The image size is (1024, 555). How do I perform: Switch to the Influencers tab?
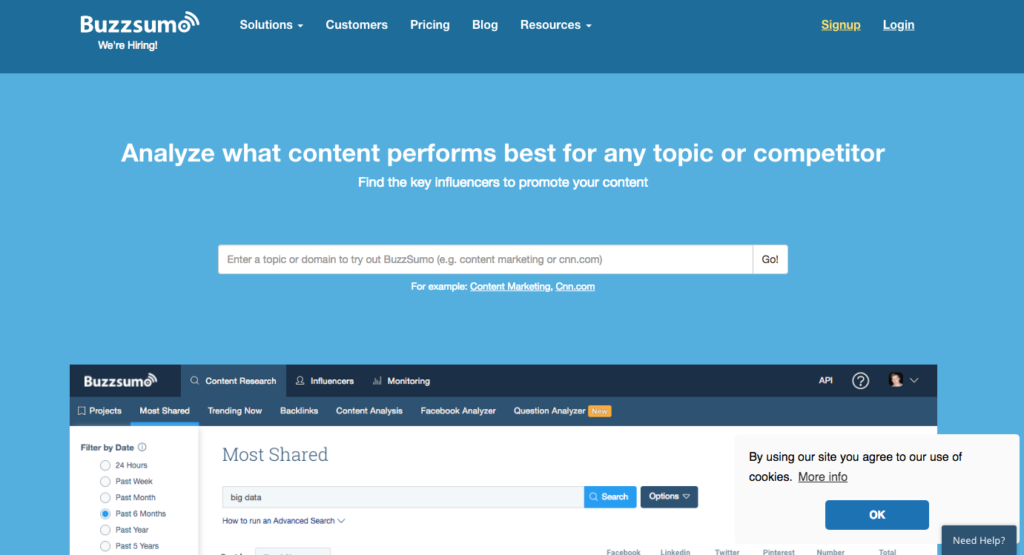point(325,381)
